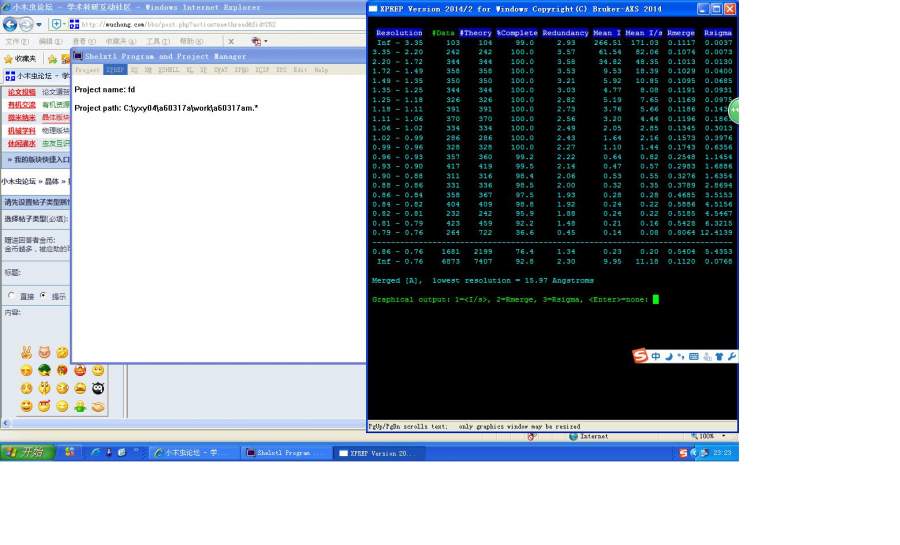Open the highlighted XPREP menu in Shelxtl
The image size is (900, 545).
click(115, 69)
